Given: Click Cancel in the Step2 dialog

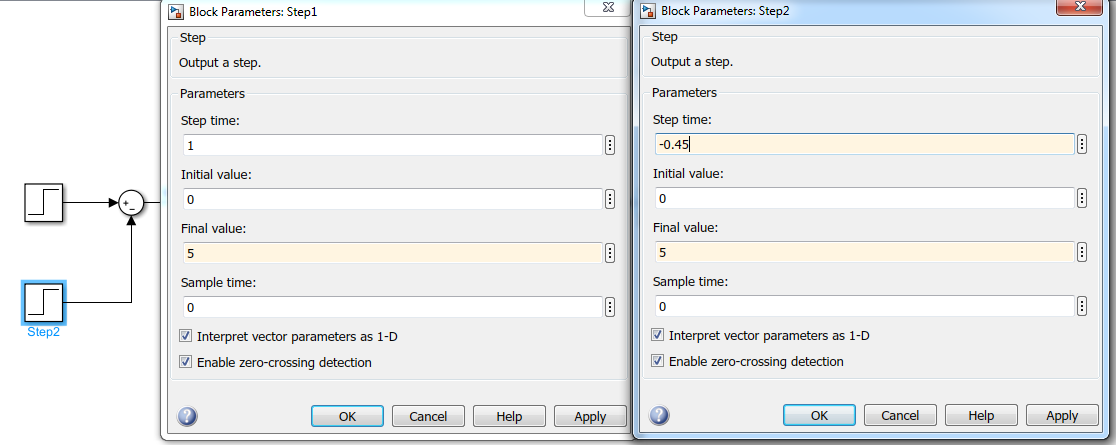Looking at the screenshot, I should pyautogui.click(x=900, y=416).
